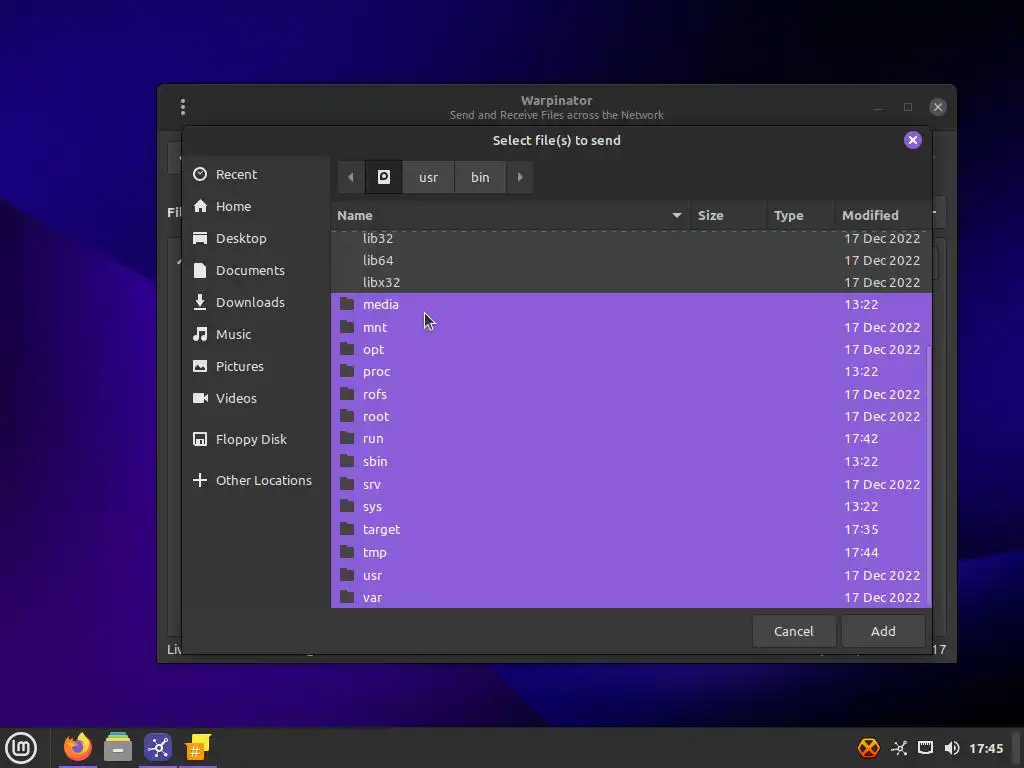Screen dimensions: 1024x768
Task: Click the root filesystem disk icon in path bar
Action: (384, 177)
